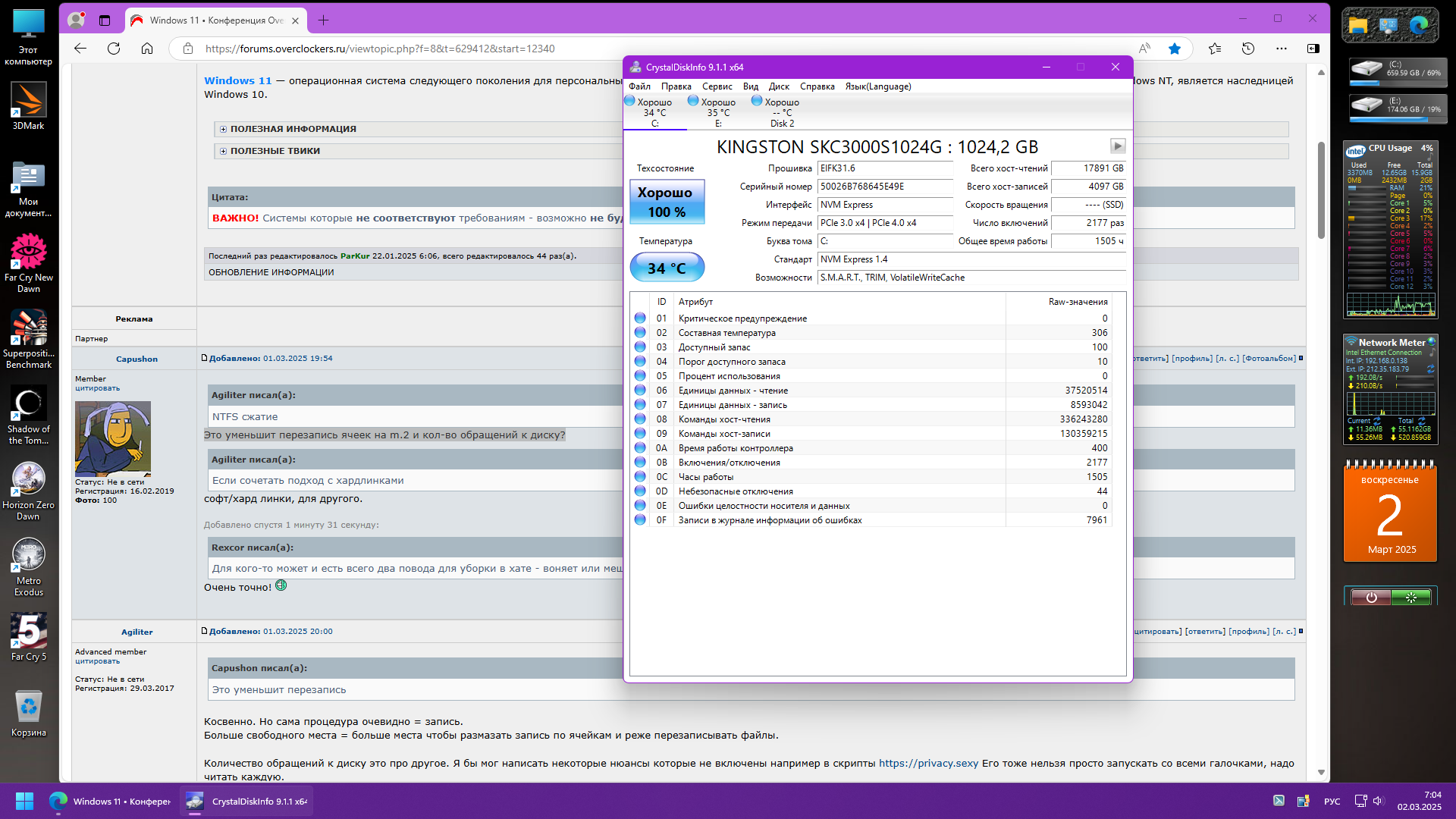Expand the ПОЛЕЗНЫЕ ТВИКИ section
The height and width of the screenshot is (819, 1456).
point(223,151)
